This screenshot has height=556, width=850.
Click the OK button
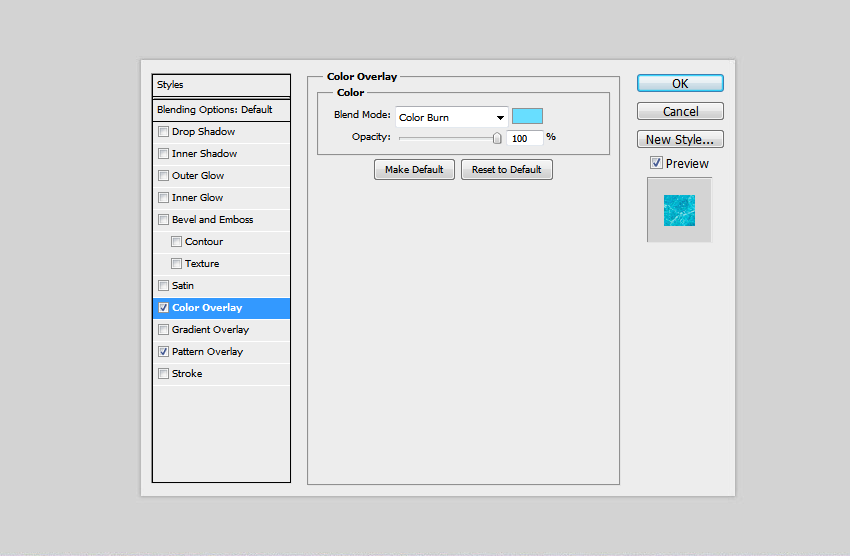680,83
